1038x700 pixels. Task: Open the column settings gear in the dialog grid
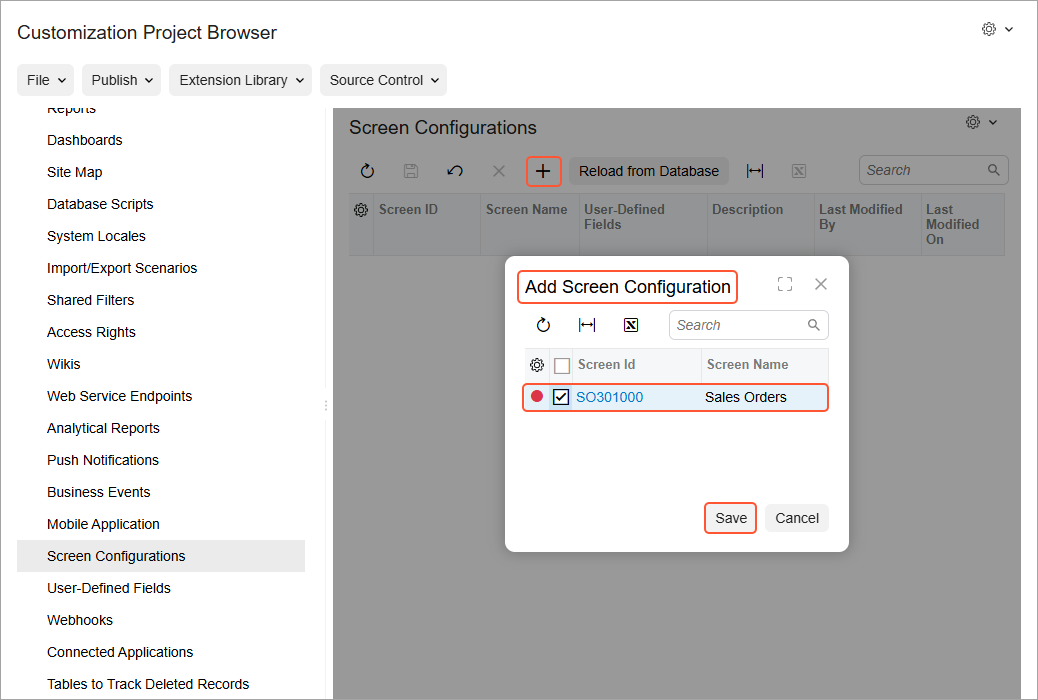coord(536,365)
